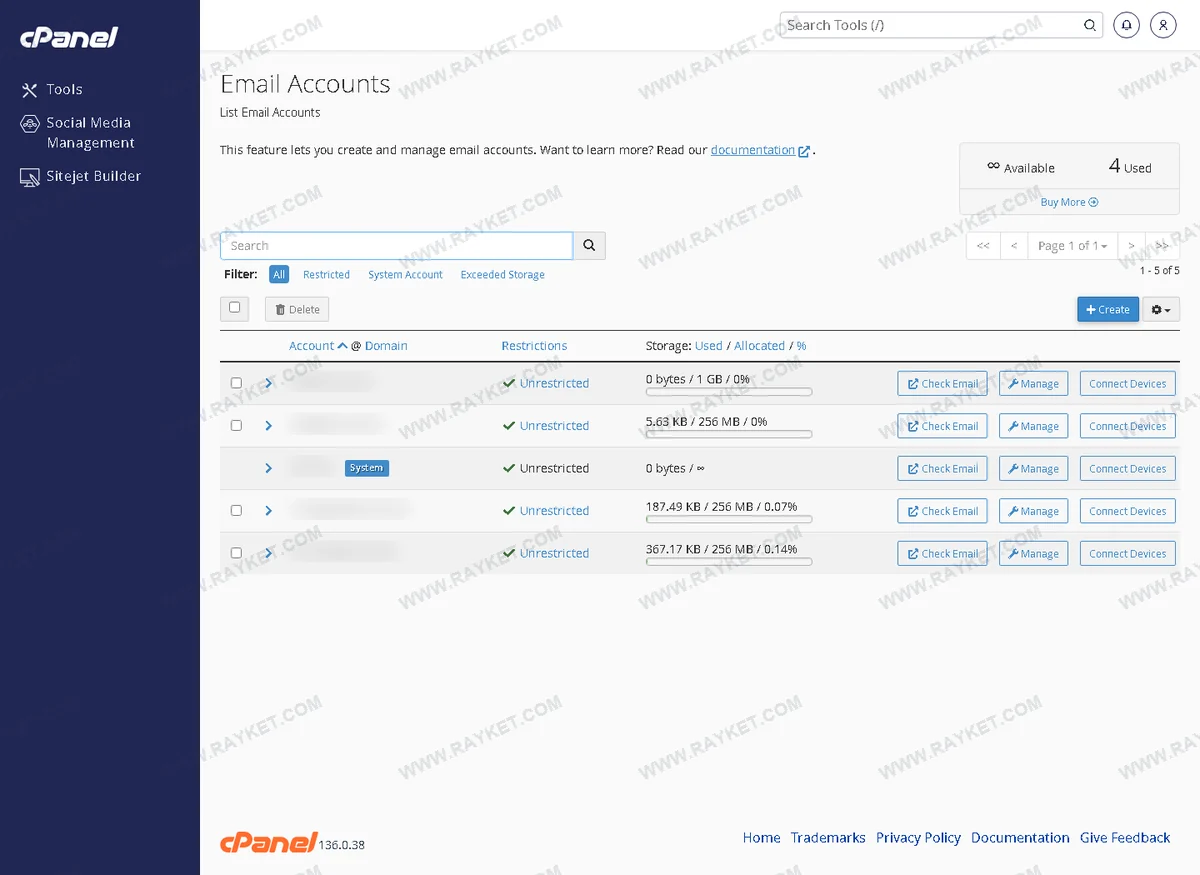Open Tools from the sidebar
Viewport: 1200px width, 875px height.
64,90
